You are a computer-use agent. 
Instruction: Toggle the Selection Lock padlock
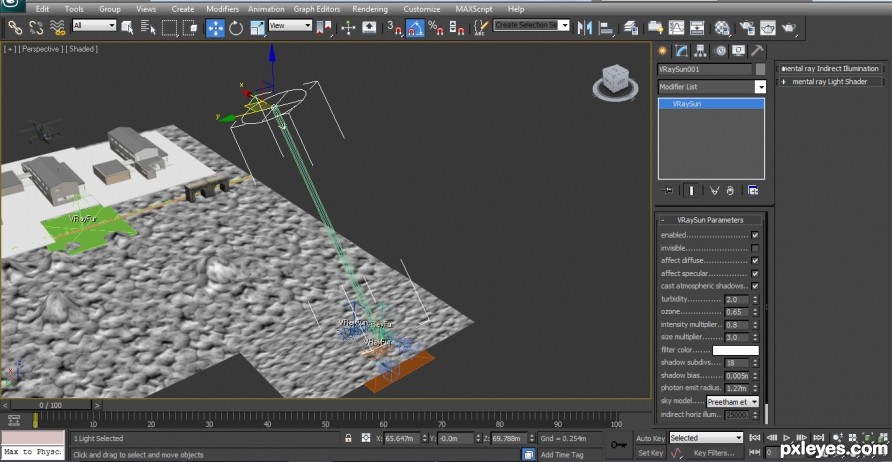click(x=348, y=438)
